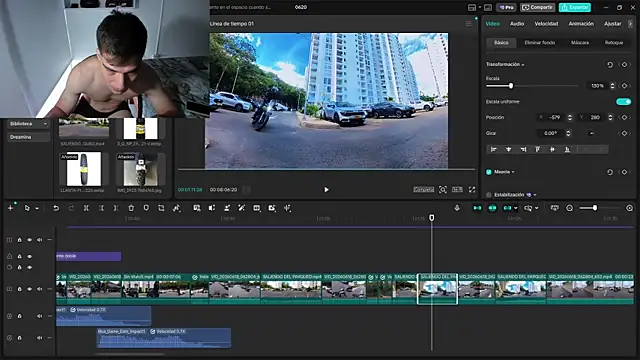Toggle the main track magnet icon
640x360 pixels.
click(477, 208)
